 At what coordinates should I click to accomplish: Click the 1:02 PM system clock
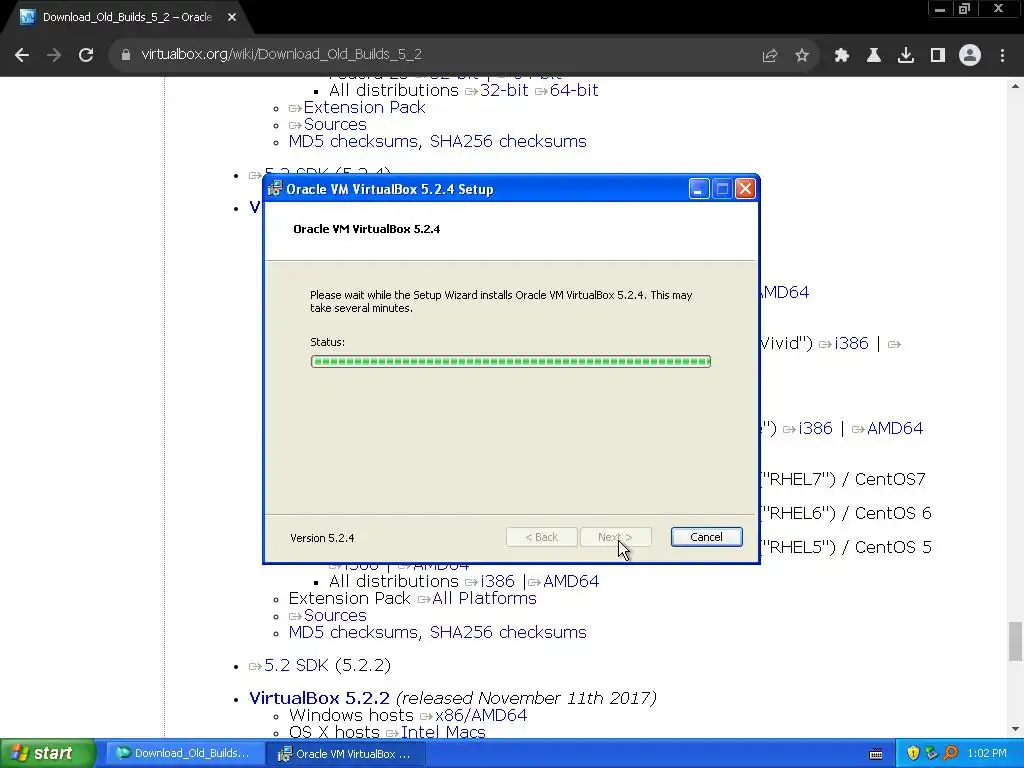coord(987,753)
